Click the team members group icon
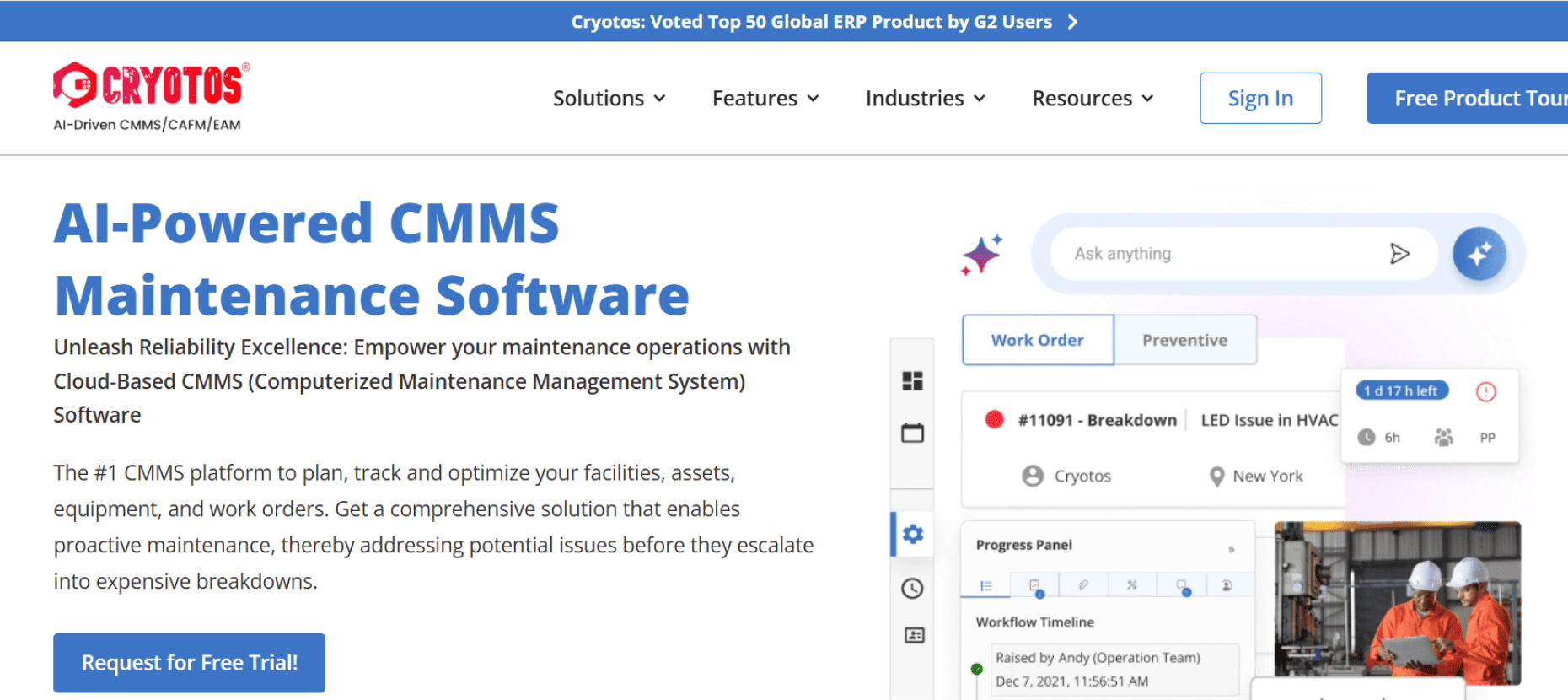1568x700 pixels. pos(1443,437)
